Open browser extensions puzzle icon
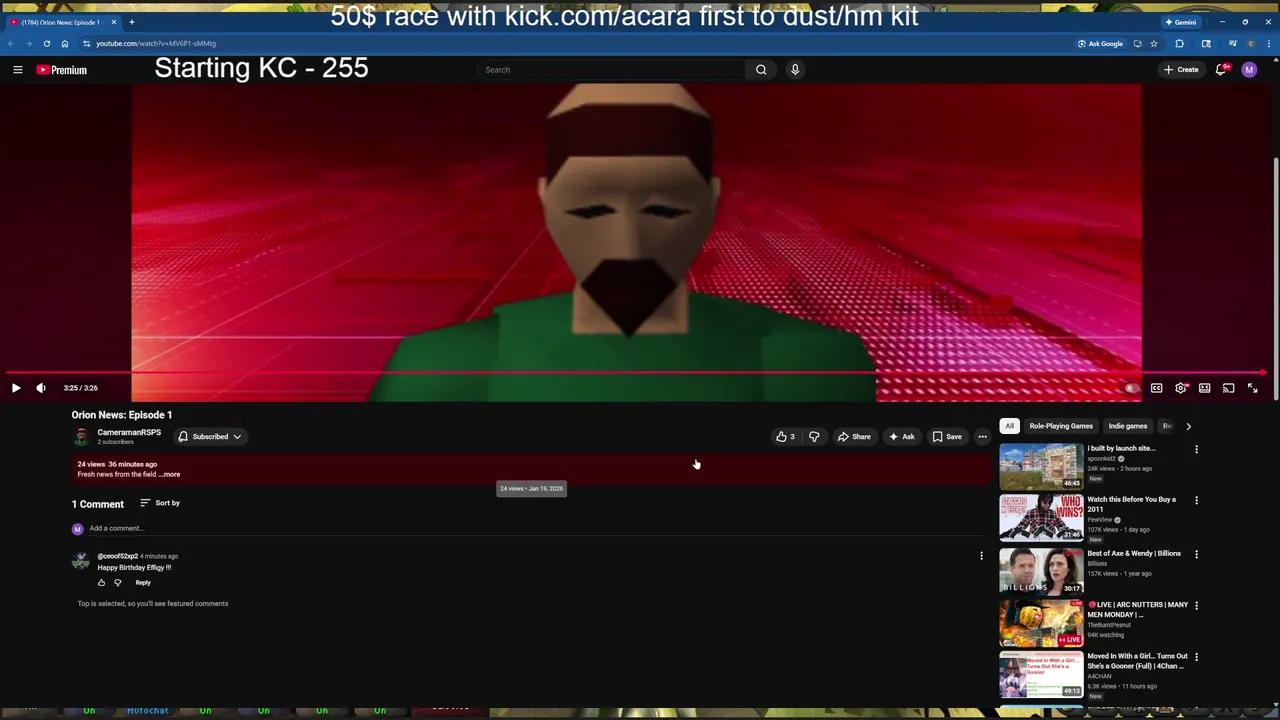Viewport: 1280px width, 720px height. point(1180,44)
